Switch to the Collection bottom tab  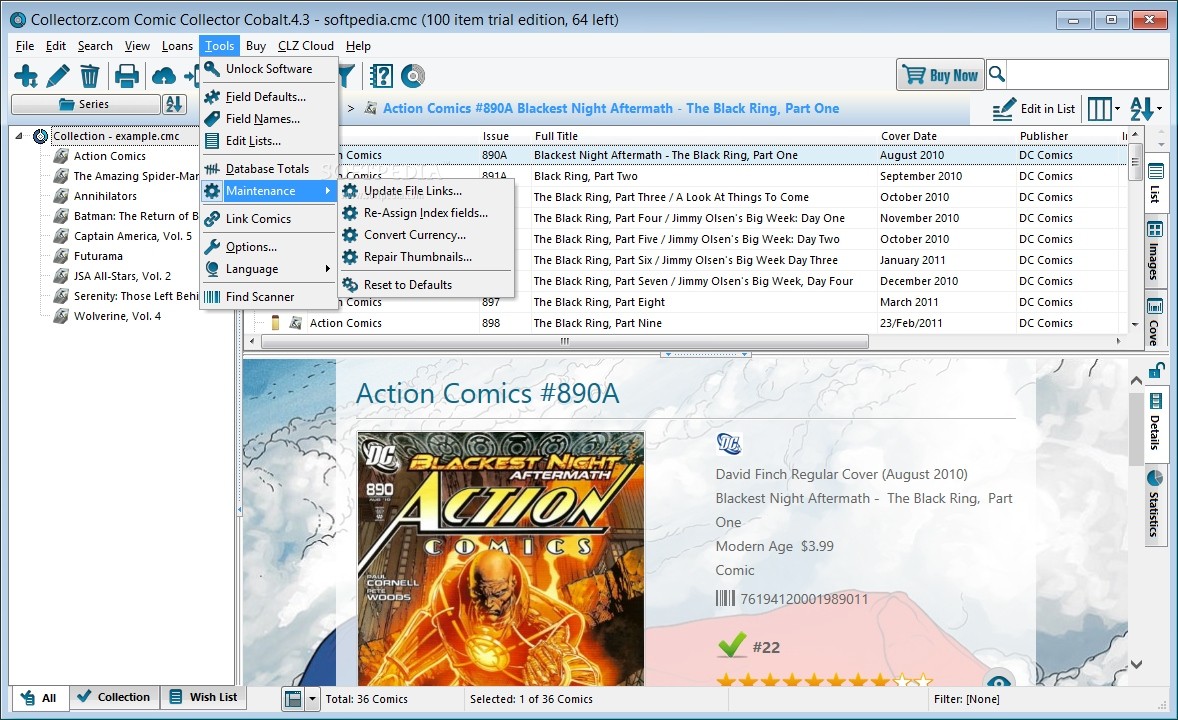click(114, 697)
